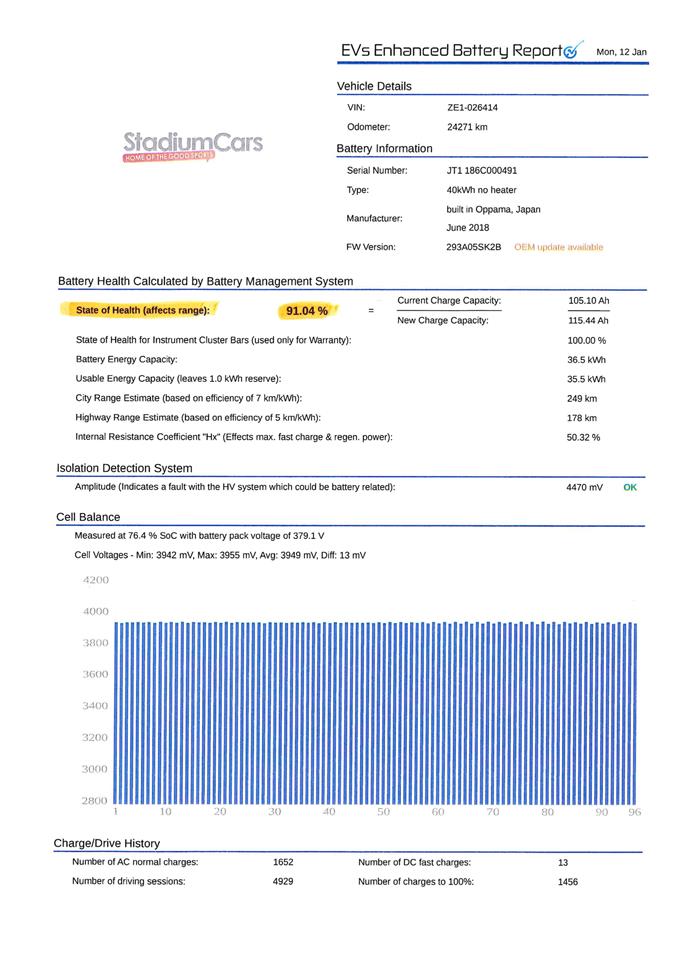
Task: Select the VIN value ZE1-026414
Action: pos(472,107)
